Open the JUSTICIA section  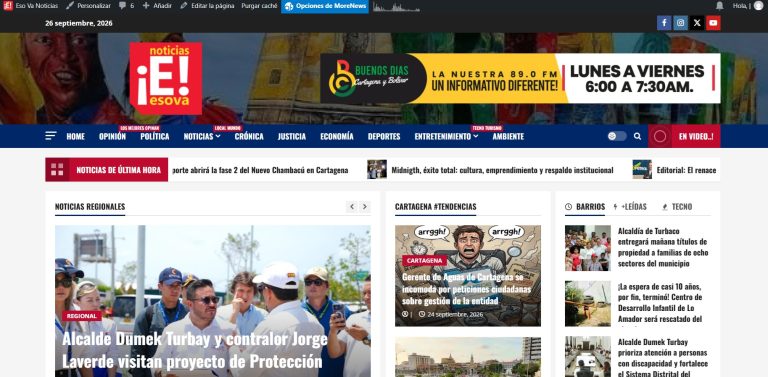point(292,137)
